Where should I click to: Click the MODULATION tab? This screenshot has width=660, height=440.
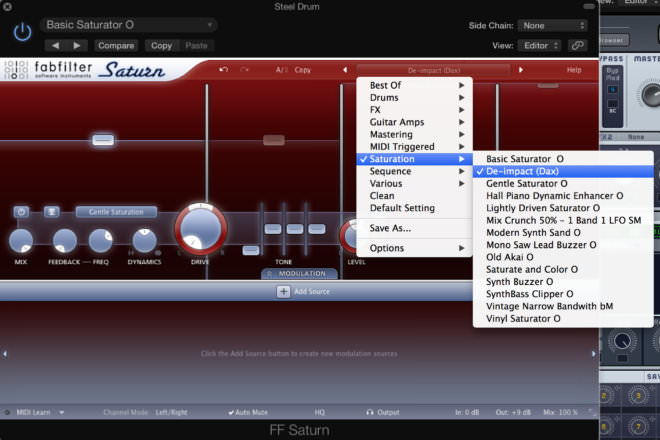pyautogui.click(x=300, y=274)
